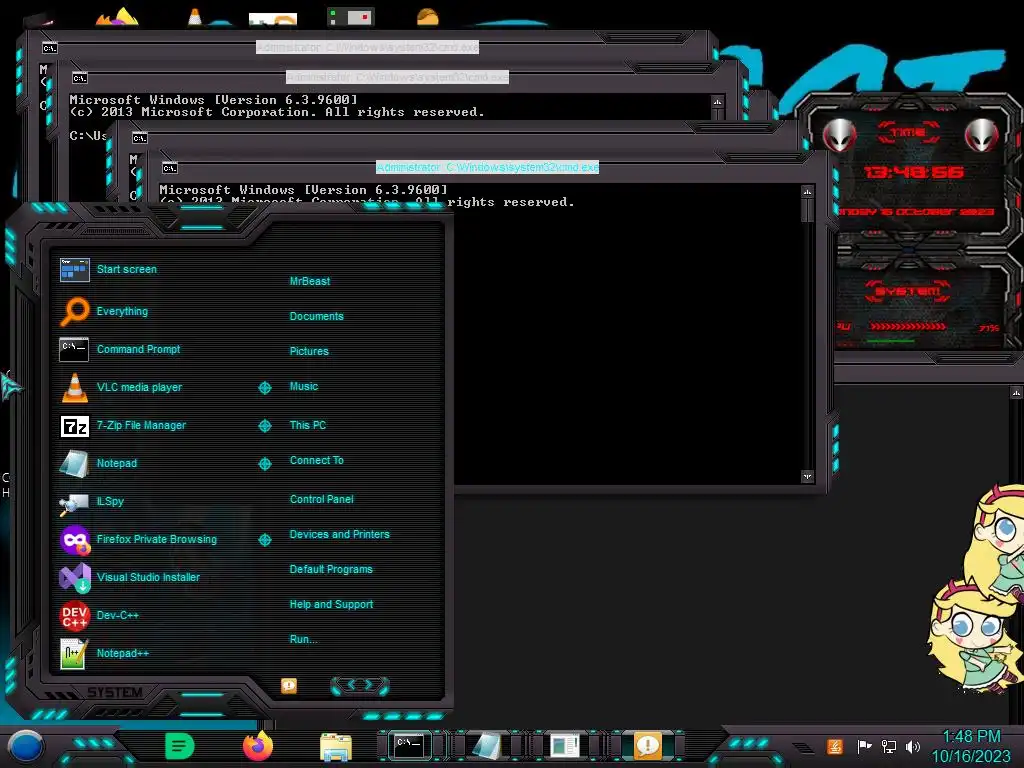Launch the Everything search app
The image size is (1024, 768).
tap(104, 312)
